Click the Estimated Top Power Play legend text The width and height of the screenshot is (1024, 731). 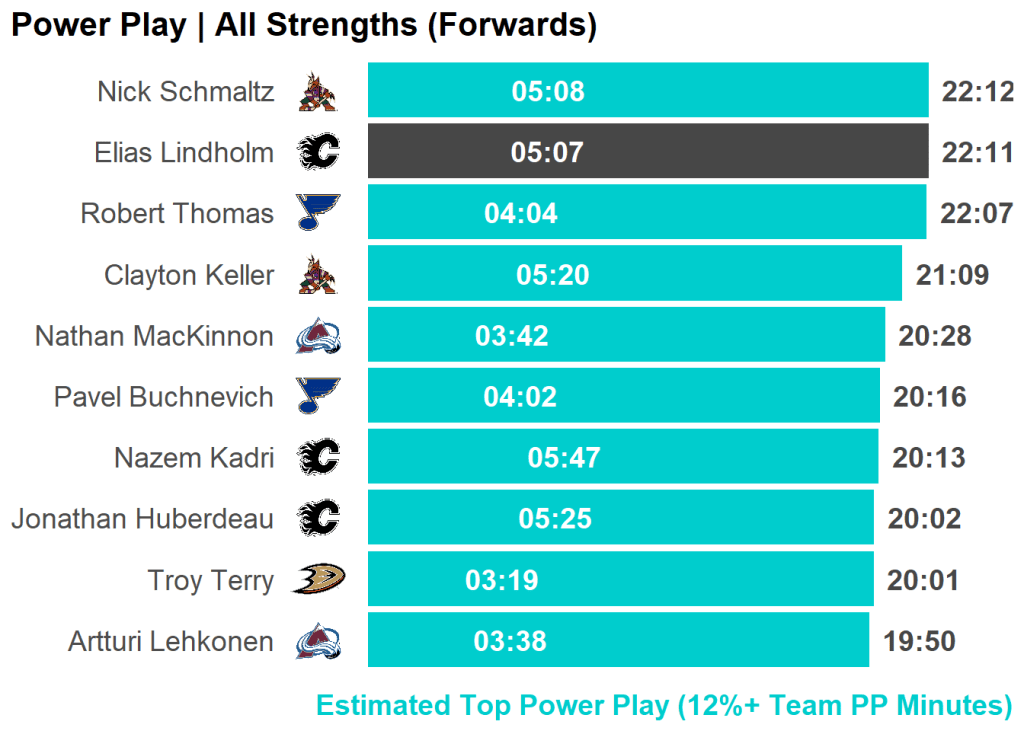(x=664, y=705)
